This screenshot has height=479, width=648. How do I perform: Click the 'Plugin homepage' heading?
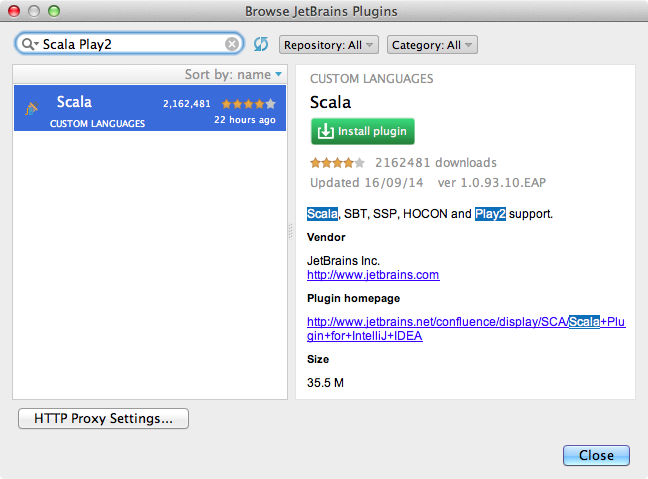353,298
